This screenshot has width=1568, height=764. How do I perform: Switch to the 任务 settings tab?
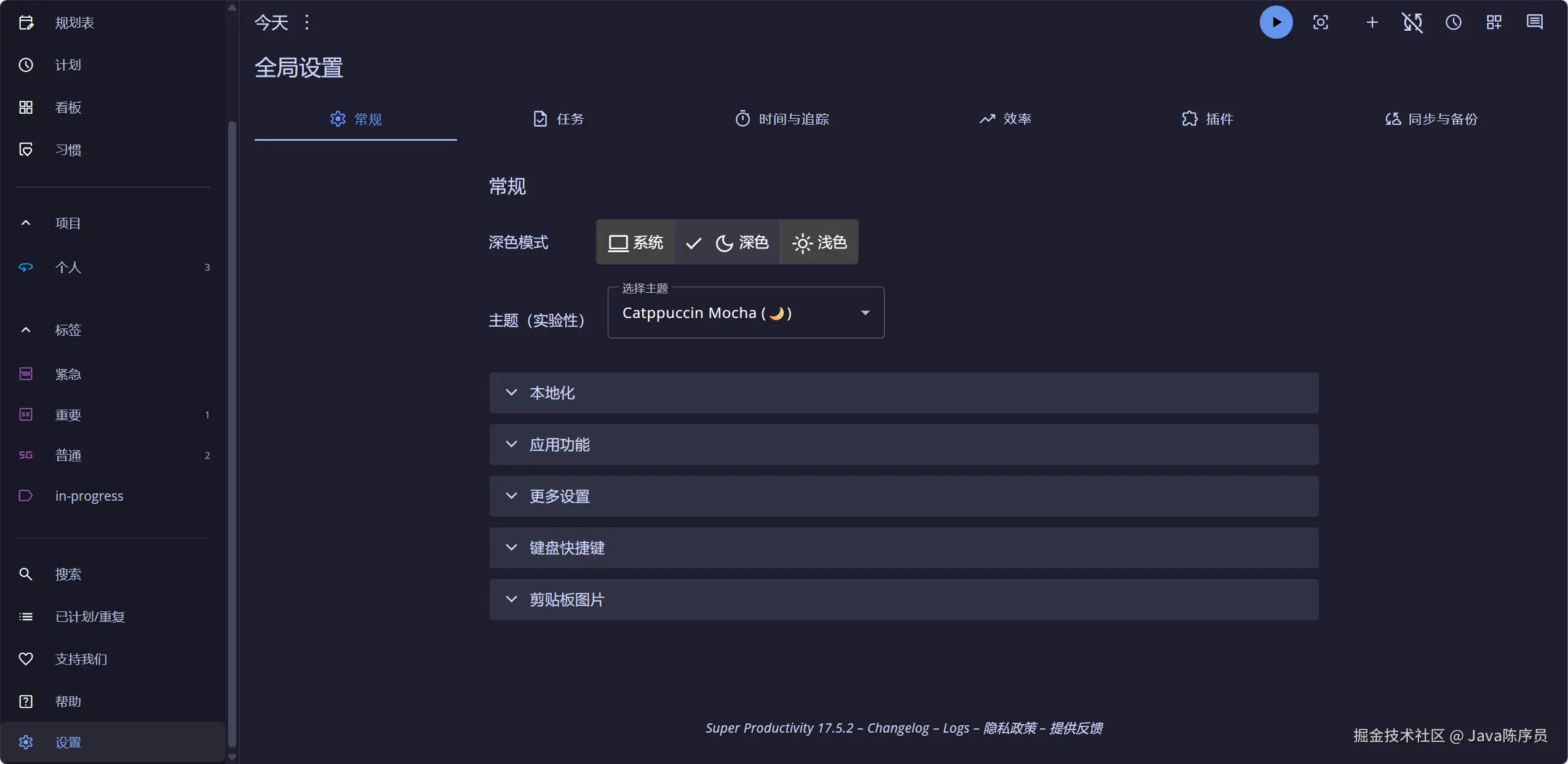pos(558,119)
